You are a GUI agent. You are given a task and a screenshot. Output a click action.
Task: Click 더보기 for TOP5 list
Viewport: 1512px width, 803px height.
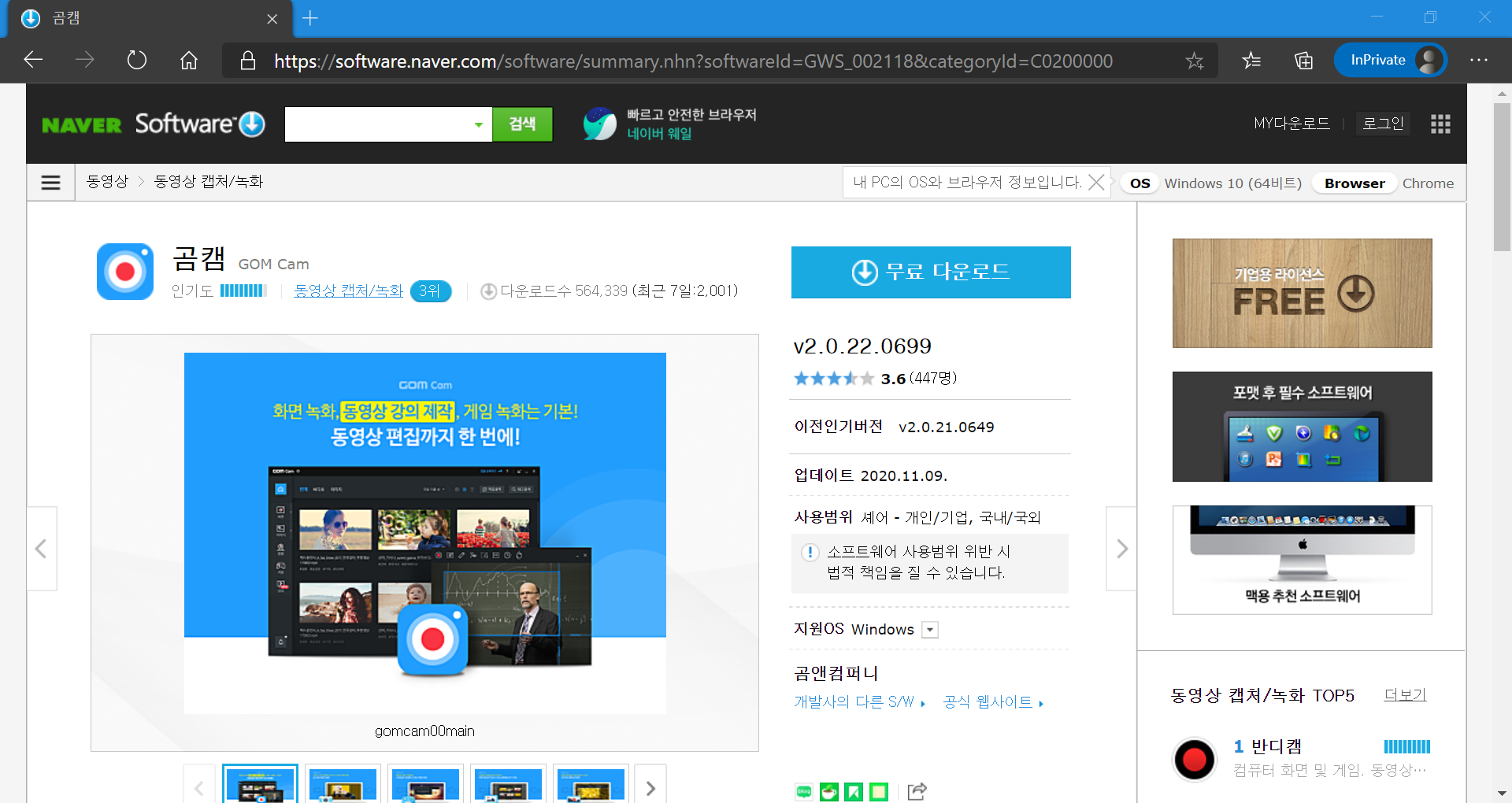pos(1406,695)
